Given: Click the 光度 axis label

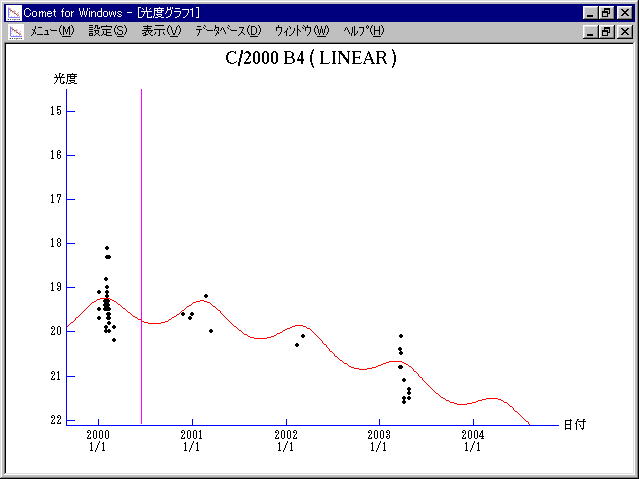Looking at the screenshot, I should pos(65,79).
